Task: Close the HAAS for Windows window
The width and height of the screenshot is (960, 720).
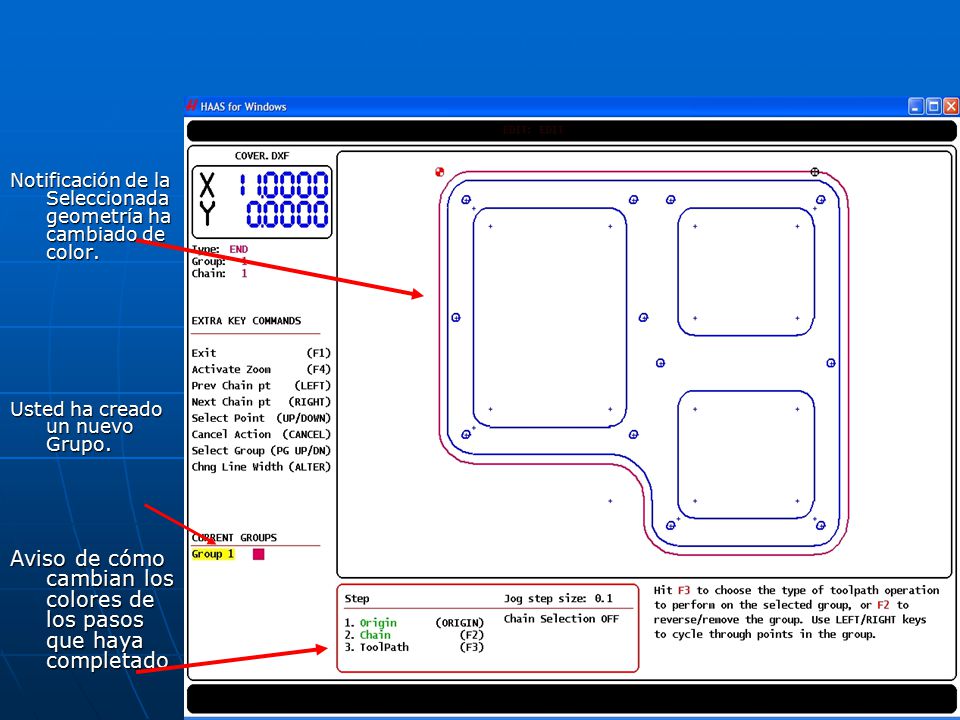Action: (951, 107)
